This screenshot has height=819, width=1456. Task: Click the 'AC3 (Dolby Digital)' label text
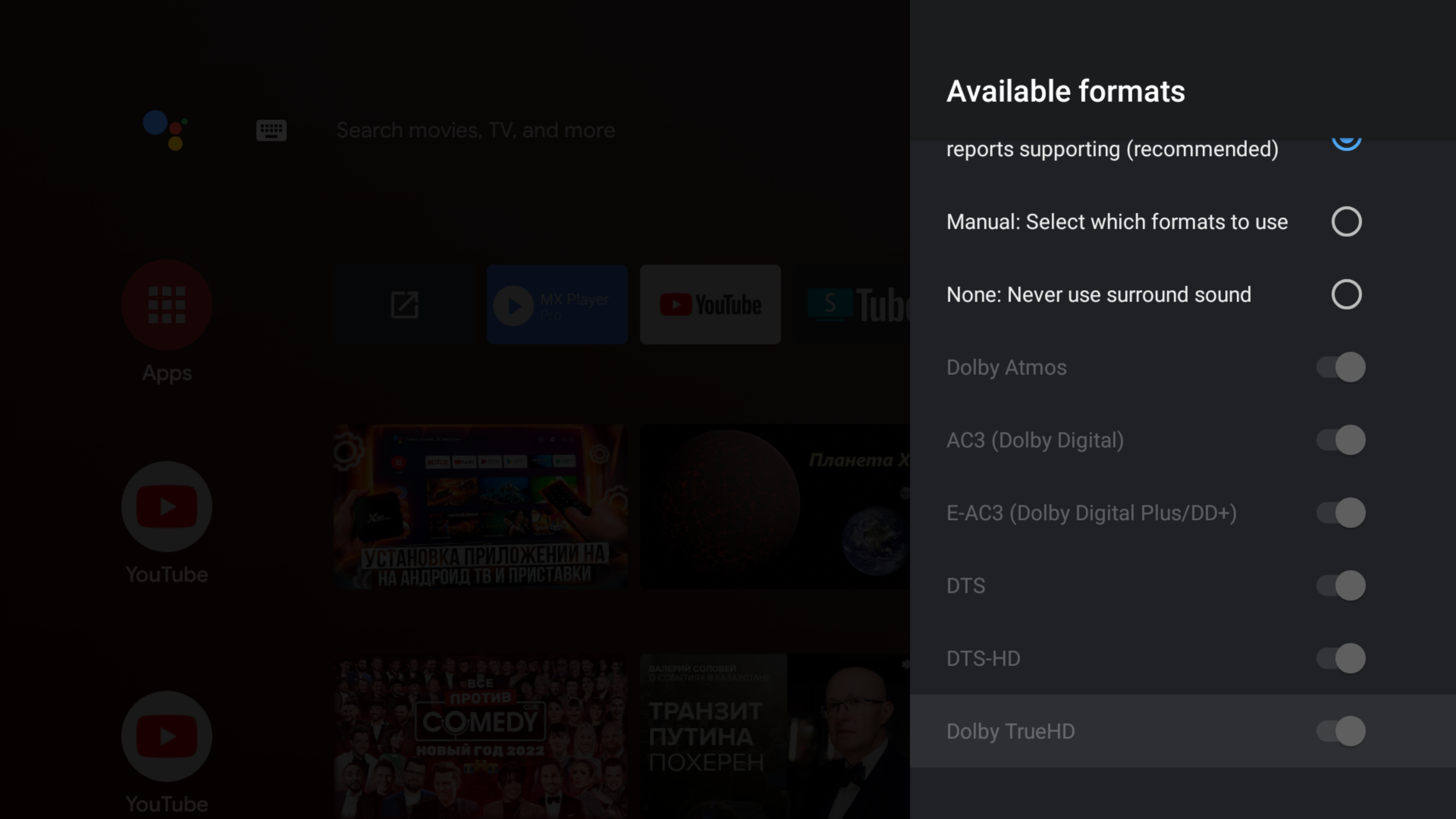[1035, 440]
